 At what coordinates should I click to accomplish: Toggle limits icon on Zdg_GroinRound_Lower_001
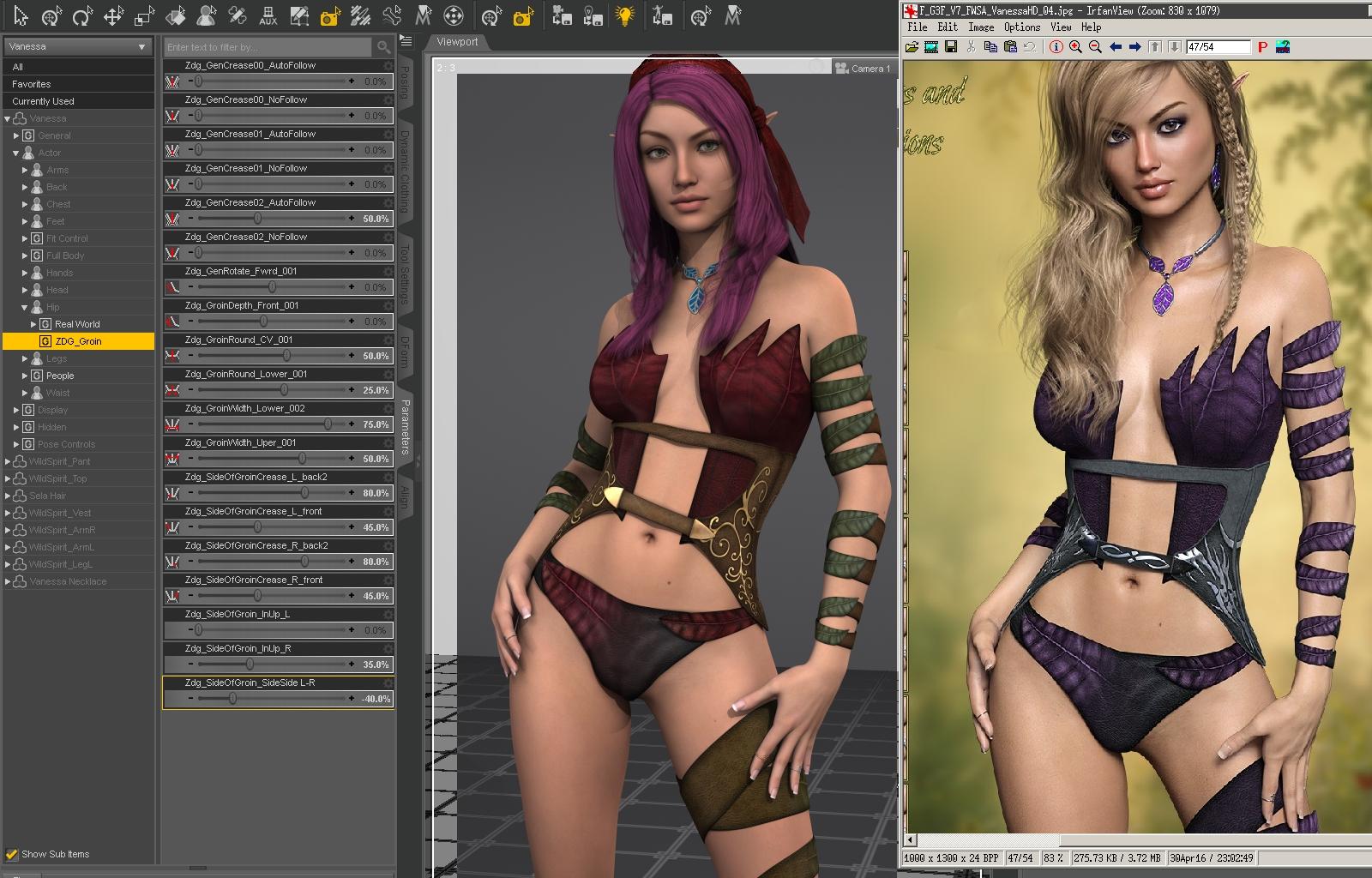pos(172,390)
